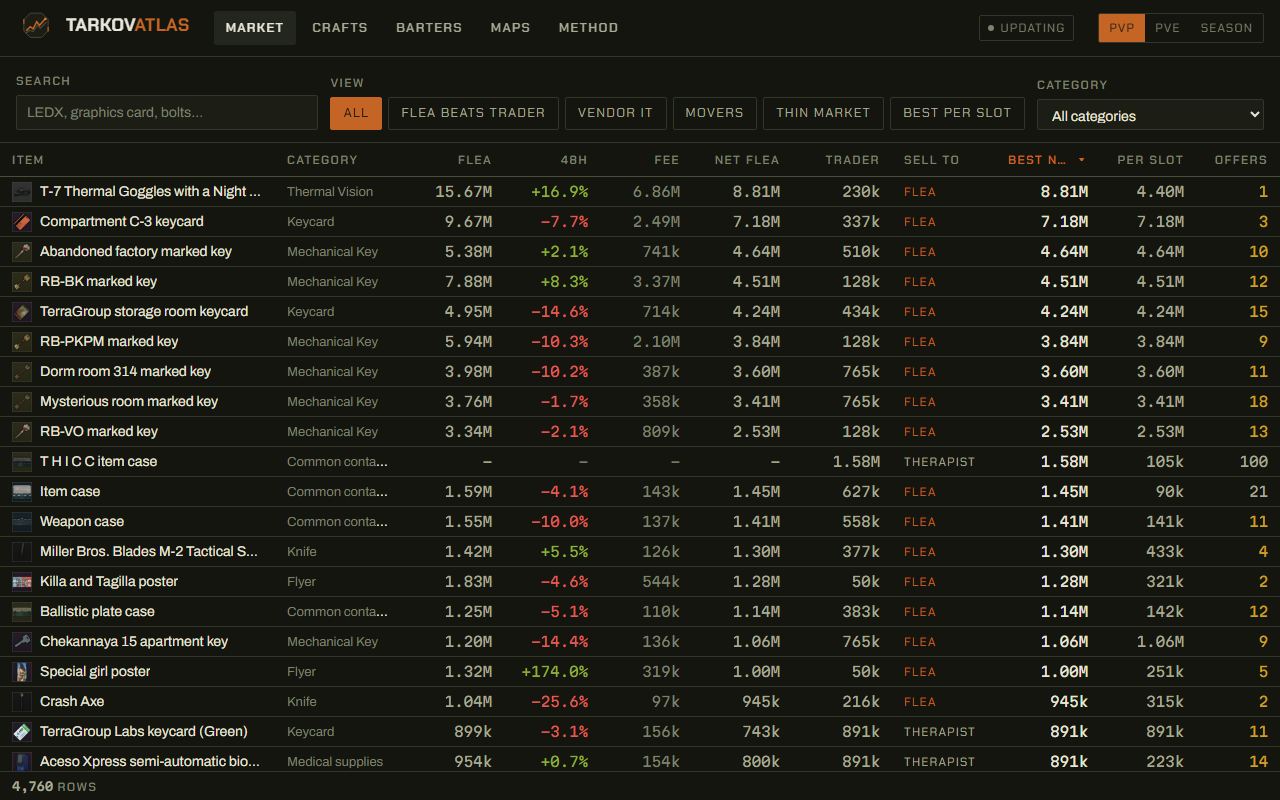The width and height of the screenshot is (1280, 800).
Task: Click the TerraGroup storage room keycard icon
Action: point(22,311)
